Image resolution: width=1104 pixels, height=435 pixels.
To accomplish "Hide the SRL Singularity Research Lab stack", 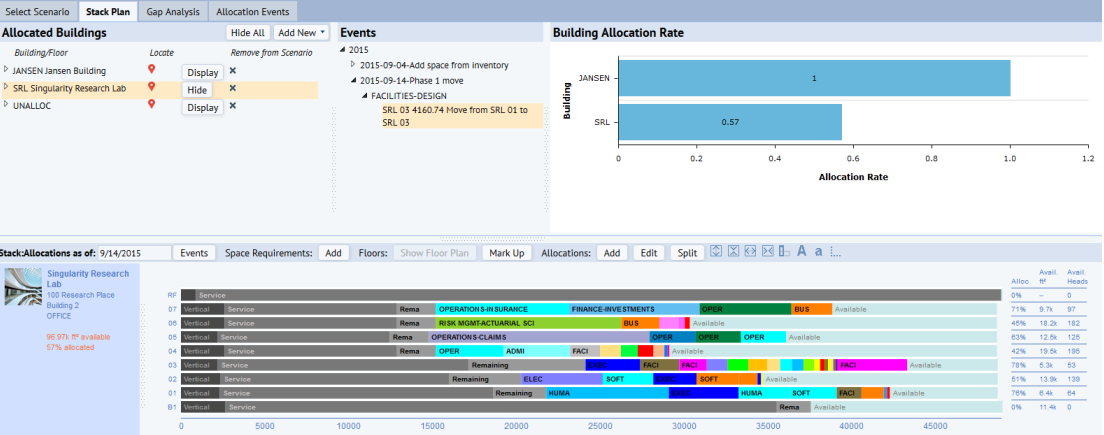I will pos(196,90).
